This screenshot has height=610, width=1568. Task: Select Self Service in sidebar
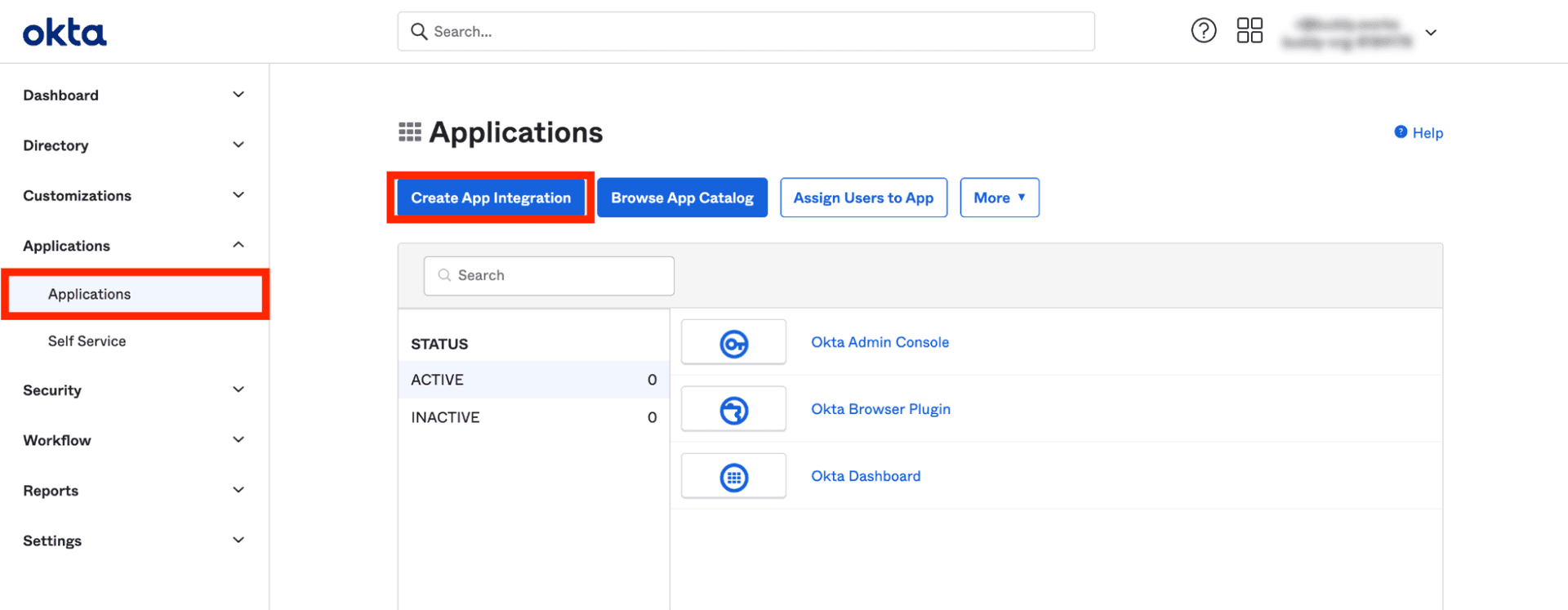(x=87, y=341)
